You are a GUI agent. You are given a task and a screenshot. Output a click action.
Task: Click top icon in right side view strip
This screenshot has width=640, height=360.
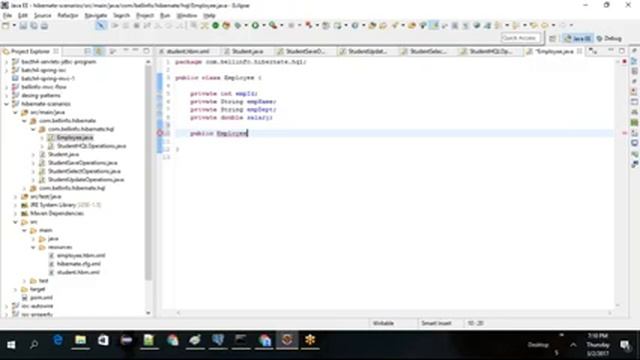[634, 51]
